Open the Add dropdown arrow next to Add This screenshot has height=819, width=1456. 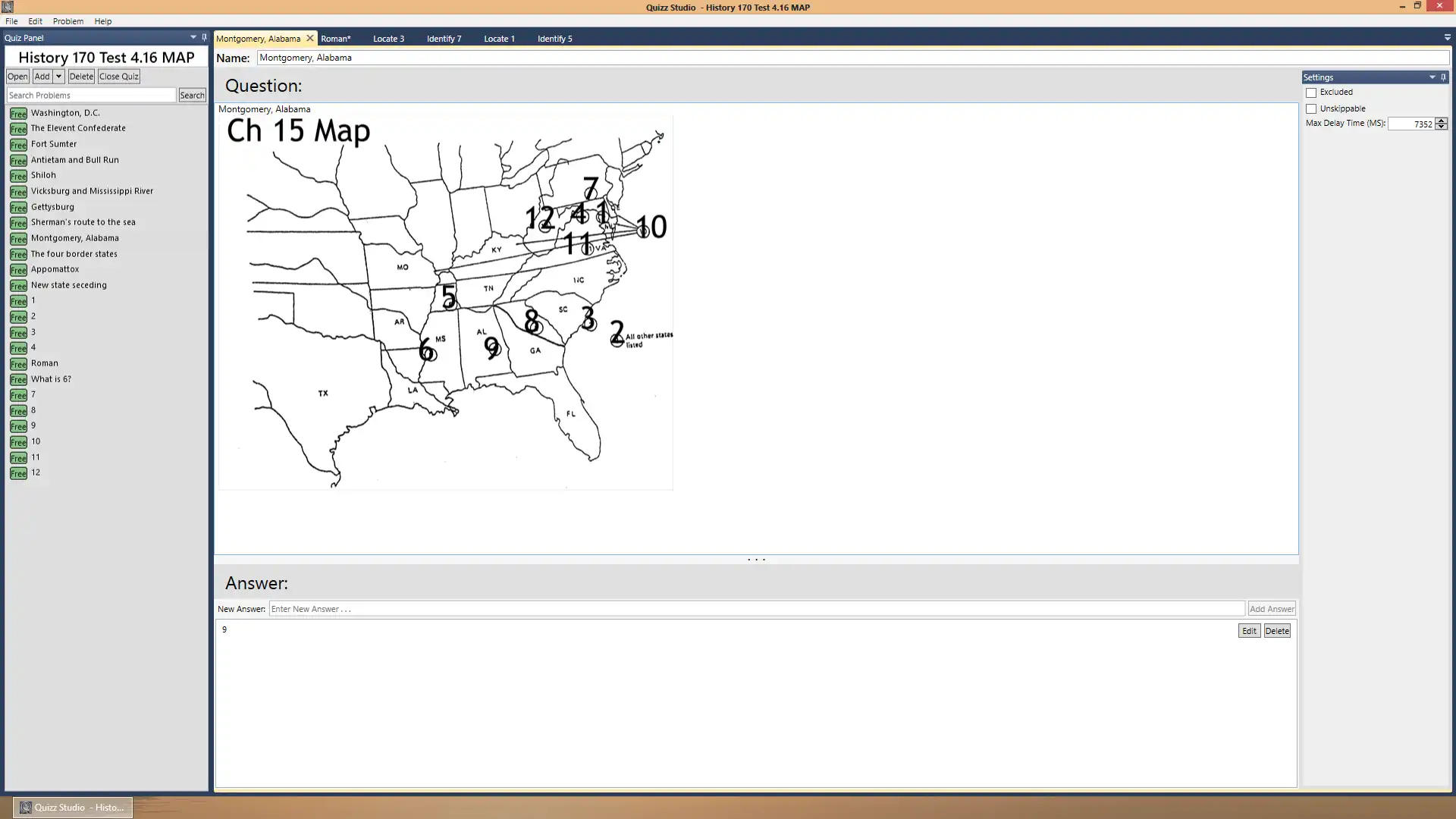[58, 76]
